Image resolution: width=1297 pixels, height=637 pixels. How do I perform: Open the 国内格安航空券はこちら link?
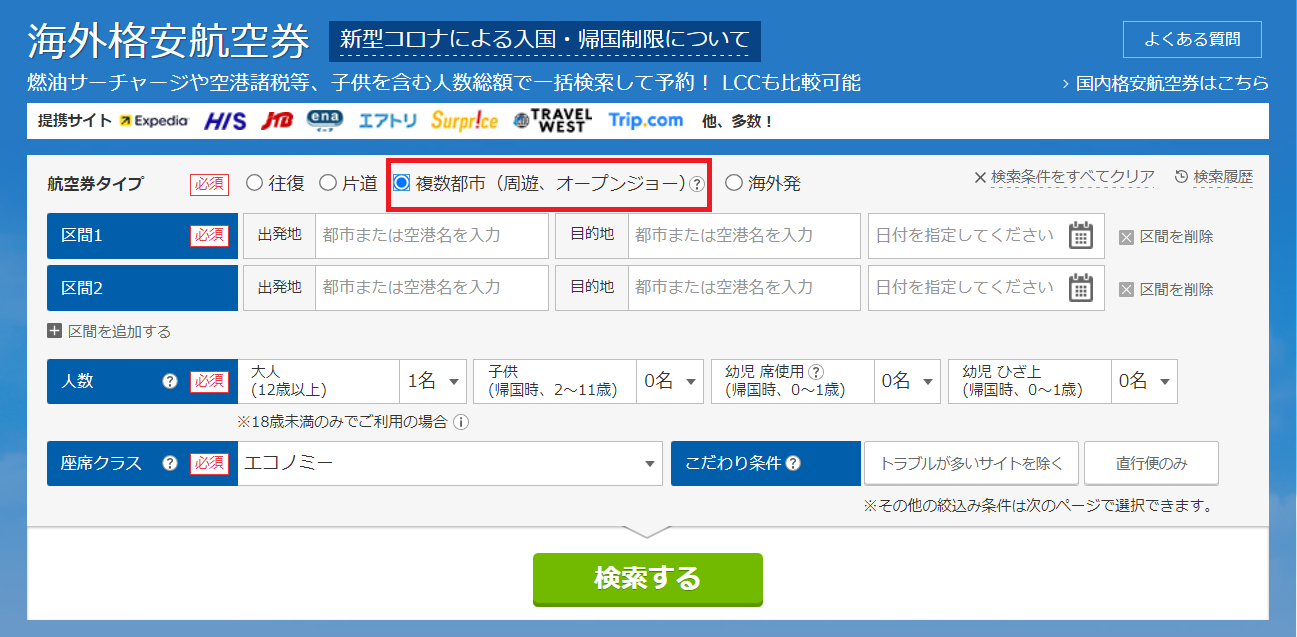[1165, 83]
